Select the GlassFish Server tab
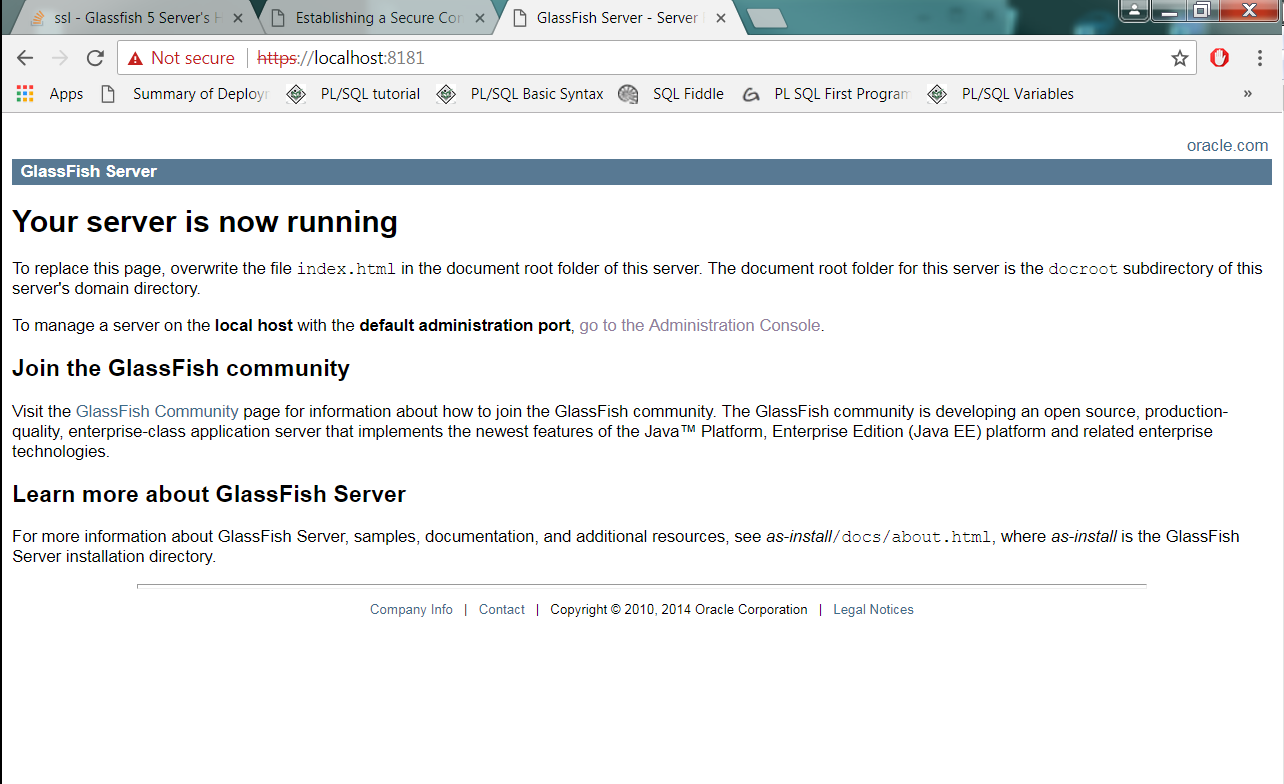1284x784 pixels. (620, 18)
